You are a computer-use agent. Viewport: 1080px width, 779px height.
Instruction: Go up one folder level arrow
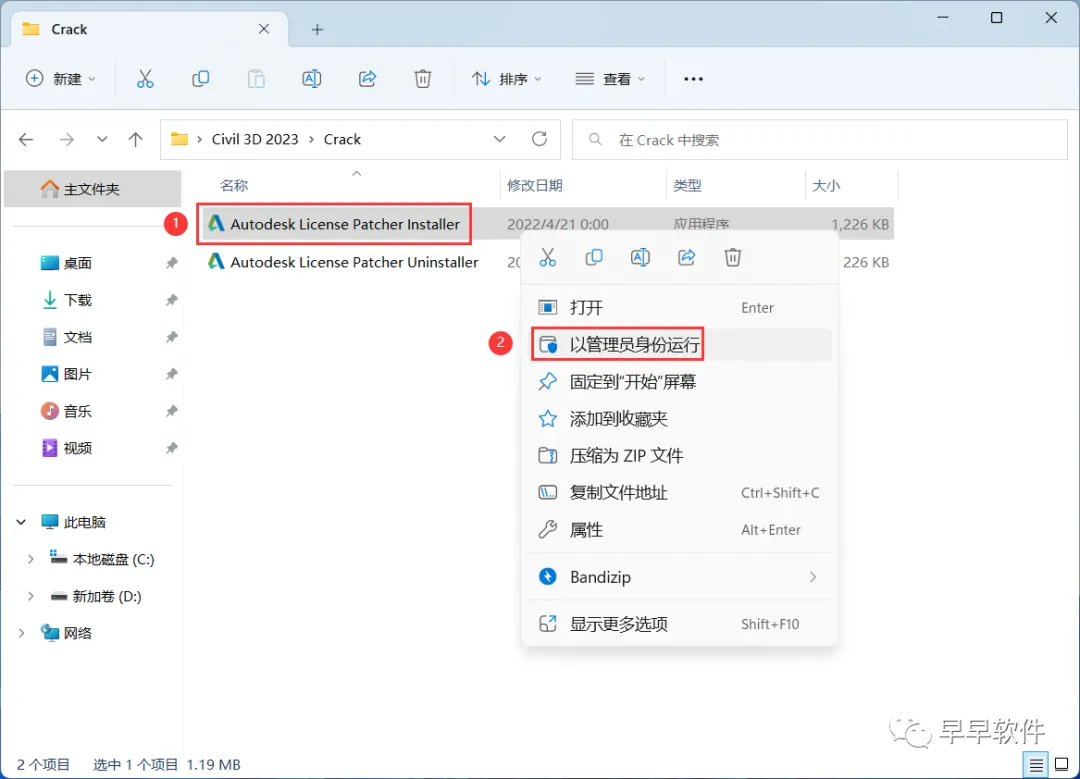[136, 140]
